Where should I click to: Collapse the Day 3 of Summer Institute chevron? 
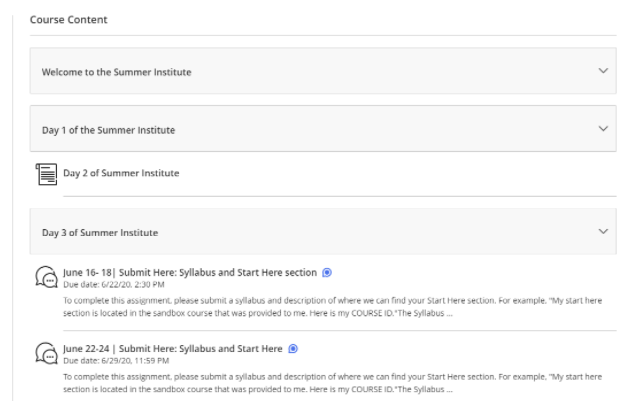(x=602, y=232)
